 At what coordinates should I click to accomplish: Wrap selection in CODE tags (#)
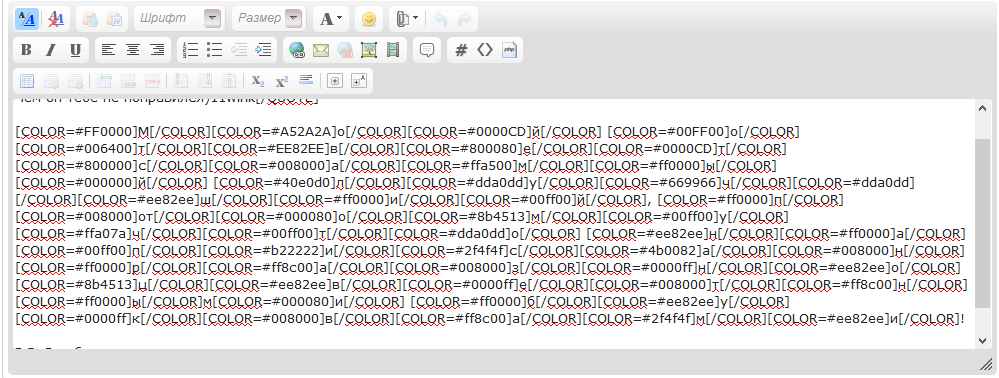[461, 50]
